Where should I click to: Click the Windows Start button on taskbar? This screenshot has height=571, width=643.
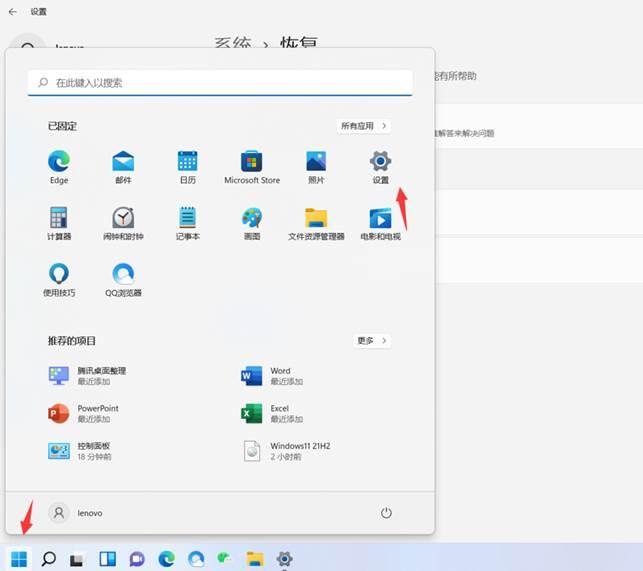pos(19,559)
